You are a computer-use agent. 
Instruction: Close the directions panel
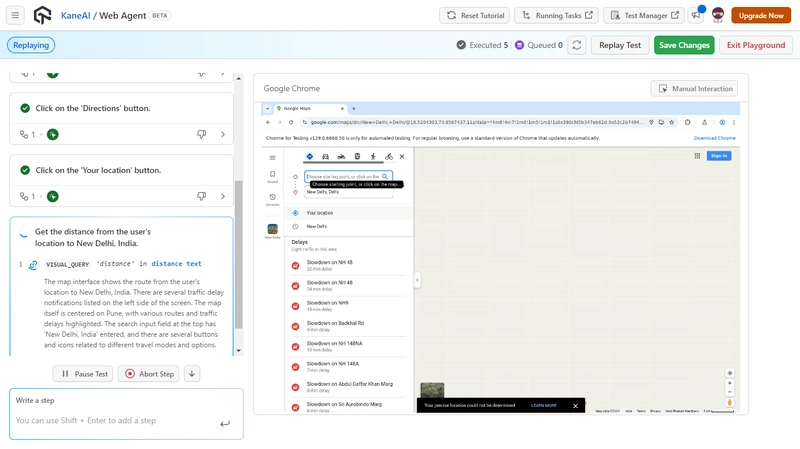(x=402, y=157)
